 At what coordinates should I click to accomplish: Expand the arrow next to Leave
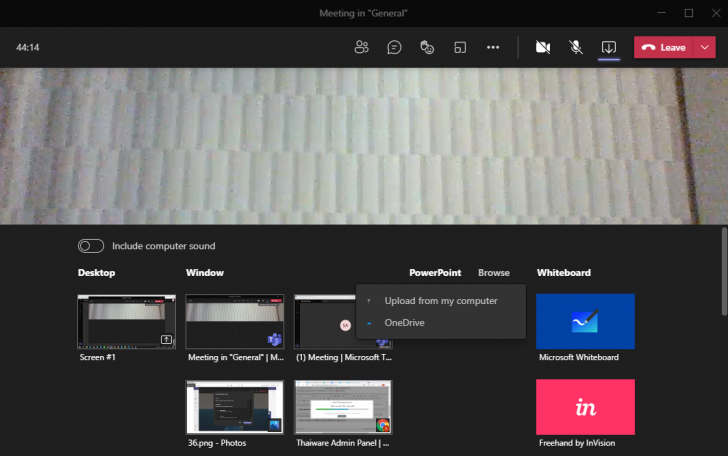point(706,47)
